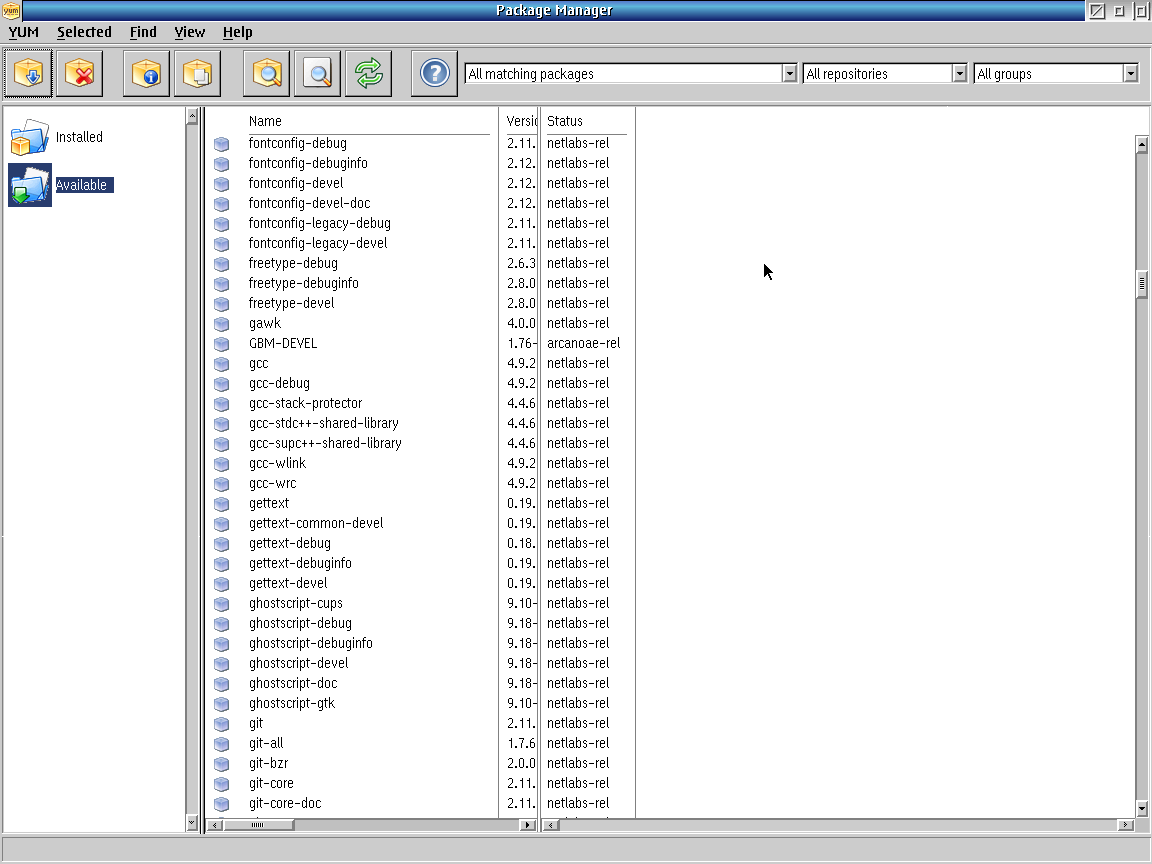Click the package files list icon
This screenshot has height=864, width=1152.
pyautogui.click(x=197, y=74)
